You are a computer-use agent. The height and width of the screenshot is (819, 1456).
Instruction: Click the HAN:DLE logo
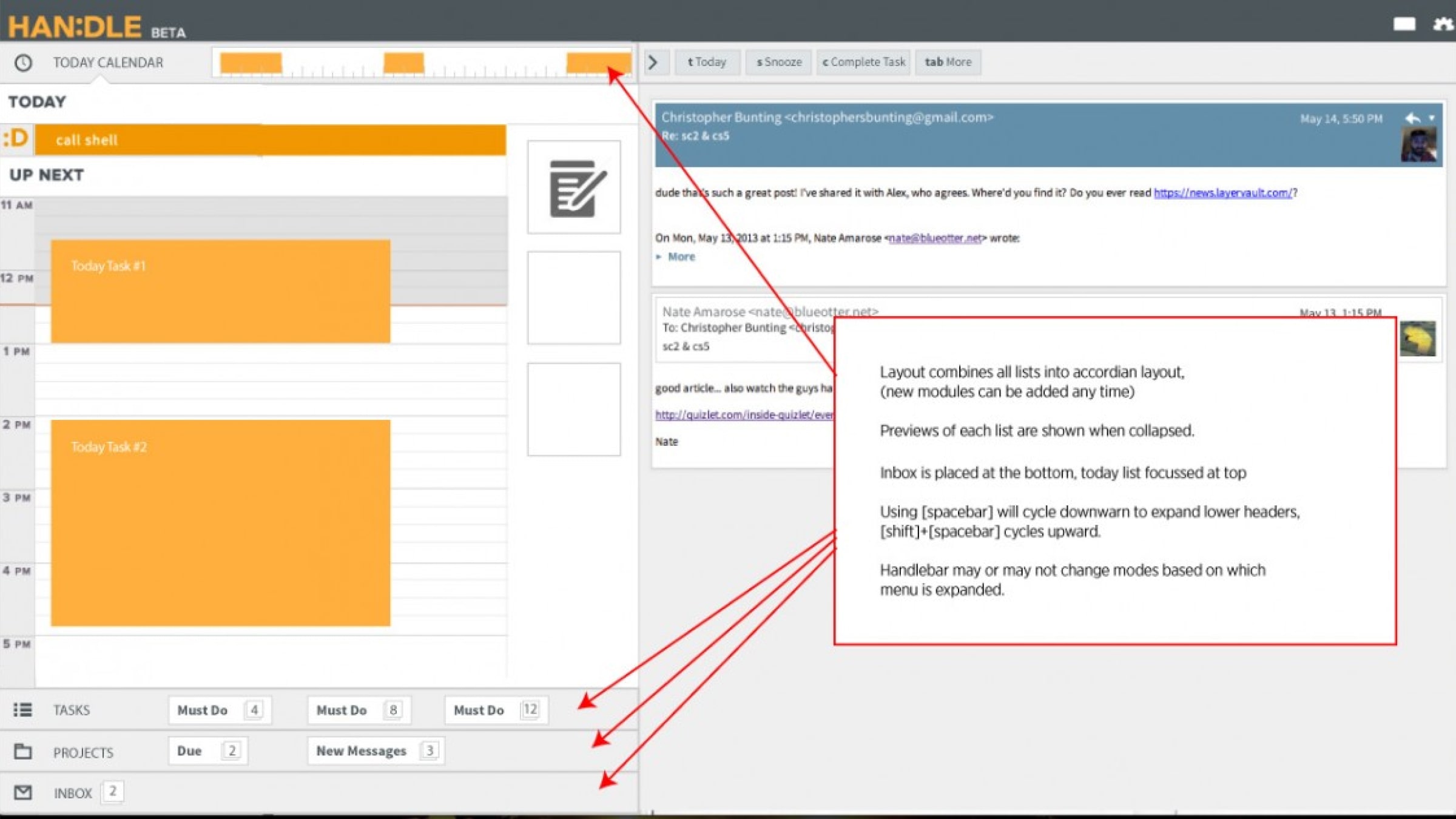(x=75, y=27)
